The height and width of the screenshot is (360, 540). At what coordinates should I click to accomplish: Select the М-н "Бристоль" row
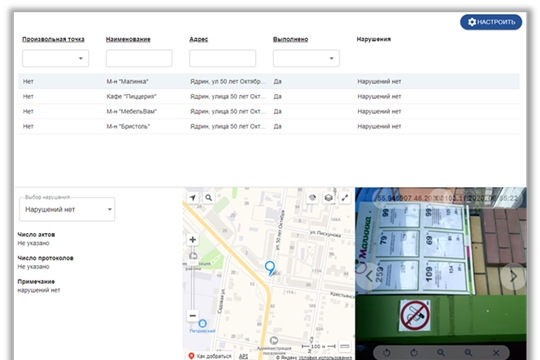point(269,126)
